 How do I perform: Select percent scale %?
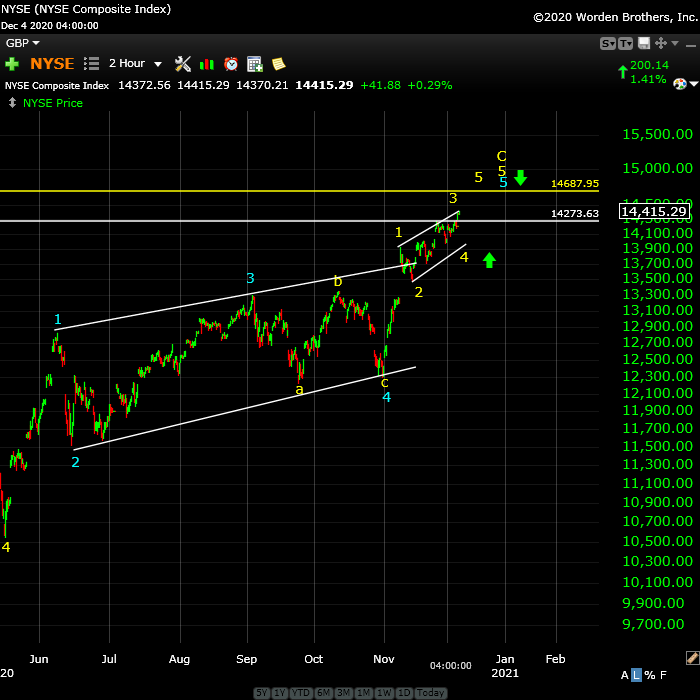tap(650, 675)
